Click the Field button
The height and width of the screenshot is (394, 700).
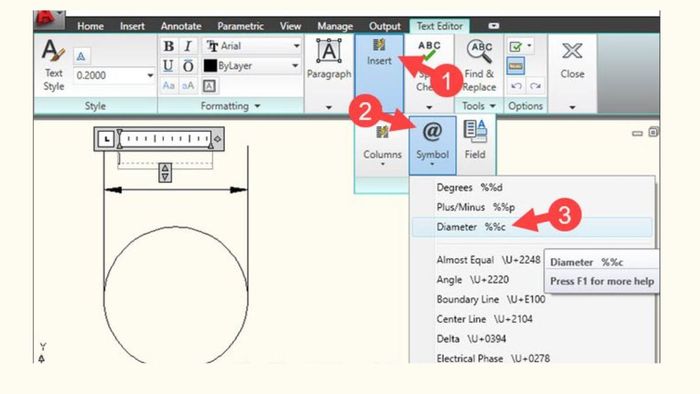475,140
